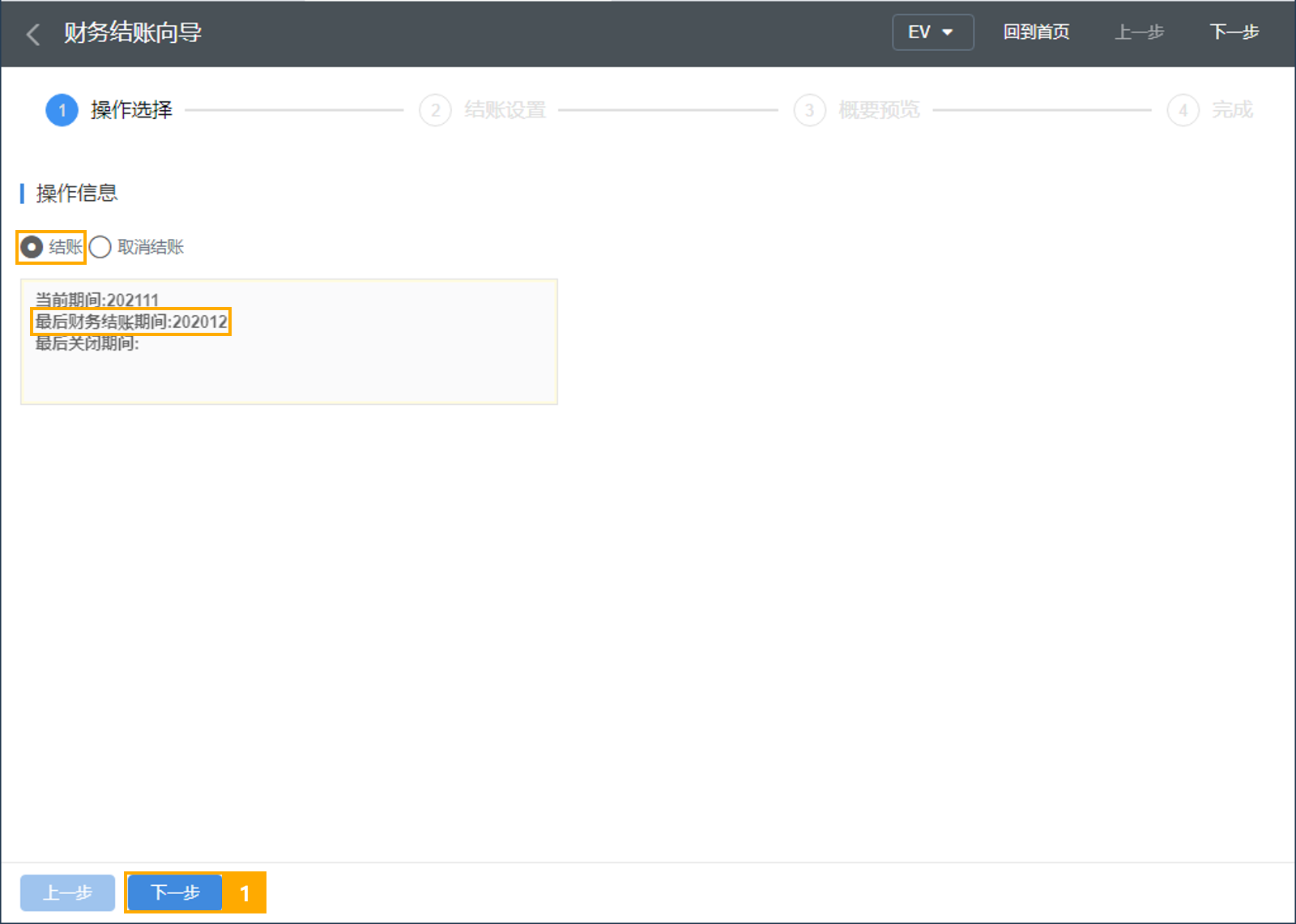Click the 操作信息 section heading
Image resolution: width=1296 pixels, height=924 pixels.
click(x=77, y=193)
